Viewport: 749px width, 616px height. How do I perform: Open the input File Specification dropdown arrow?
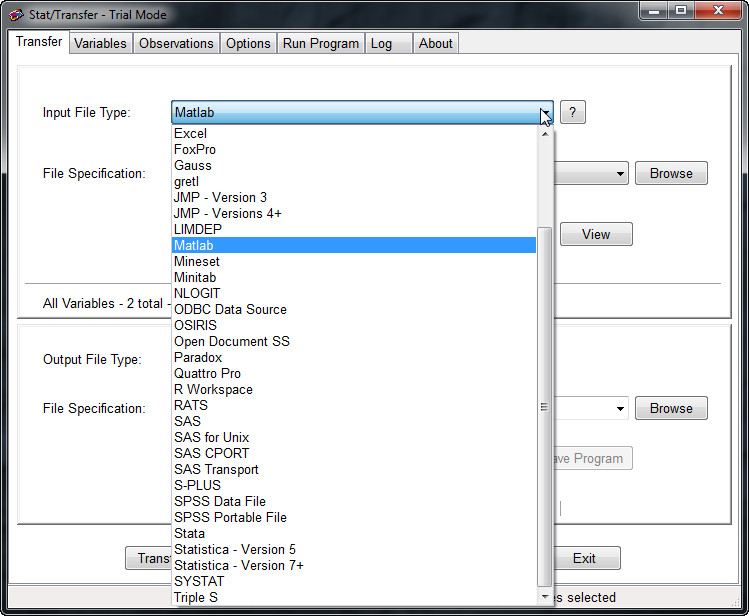coord(620,173)
